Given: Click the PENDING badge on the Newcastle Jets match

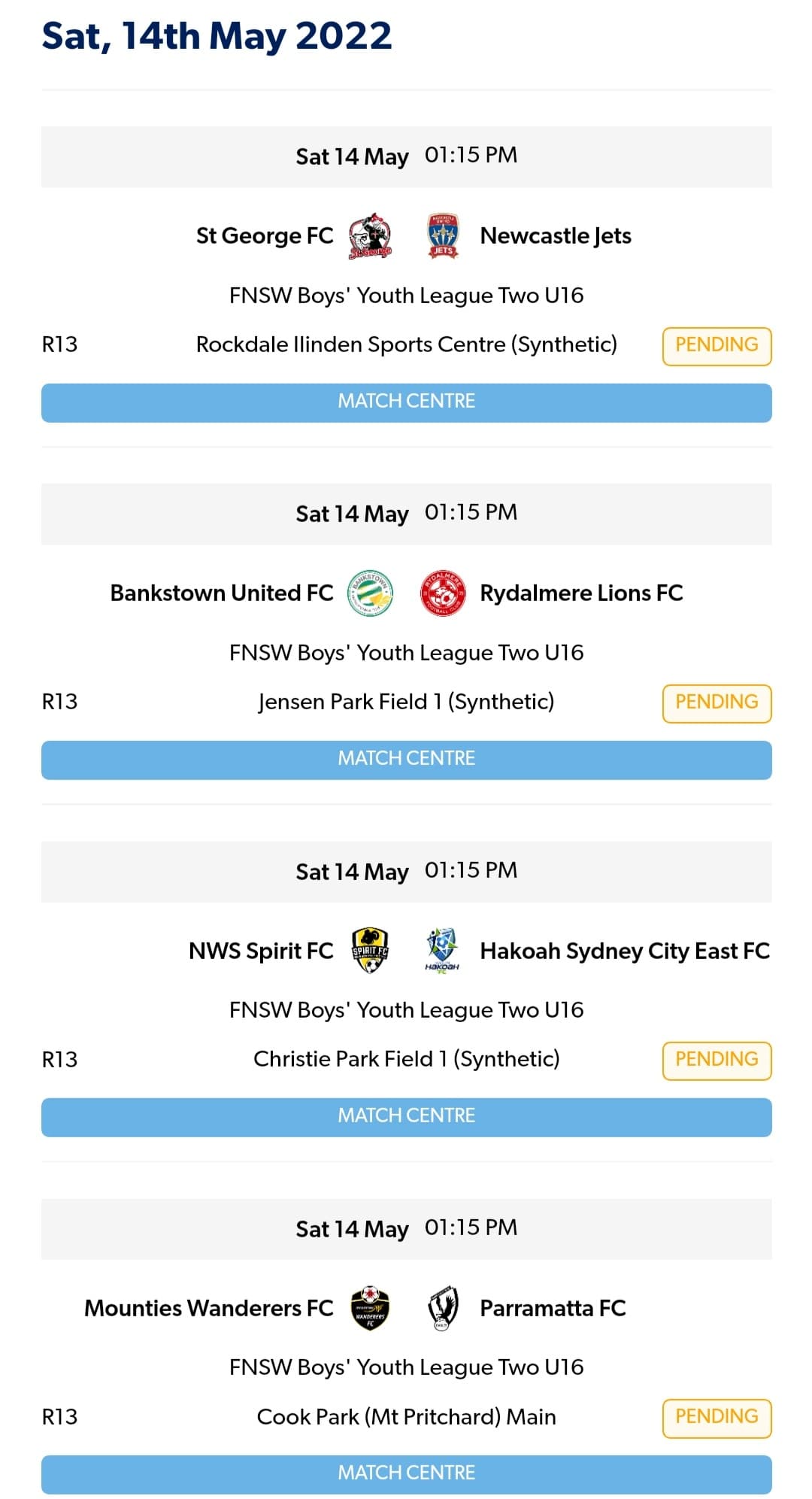Looking at the screenshot, I should pyautogui.click(x=717, y=344).
